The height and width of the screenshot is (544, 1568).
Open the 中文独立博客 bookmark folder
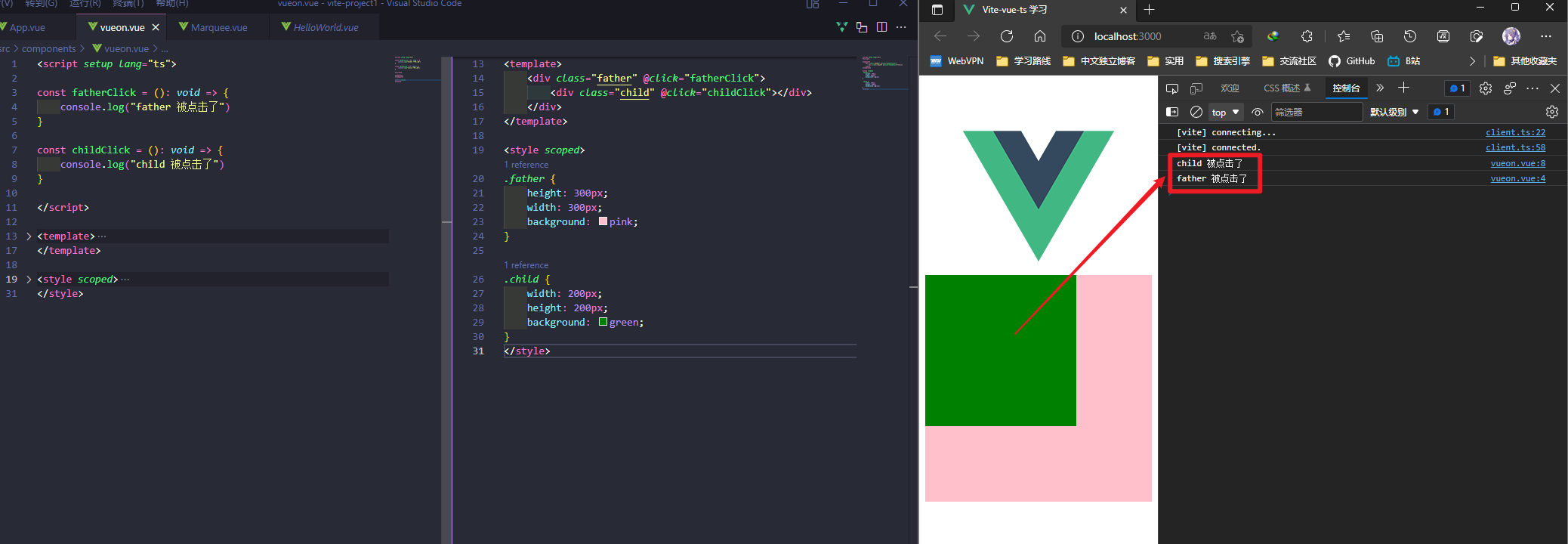1099,61
